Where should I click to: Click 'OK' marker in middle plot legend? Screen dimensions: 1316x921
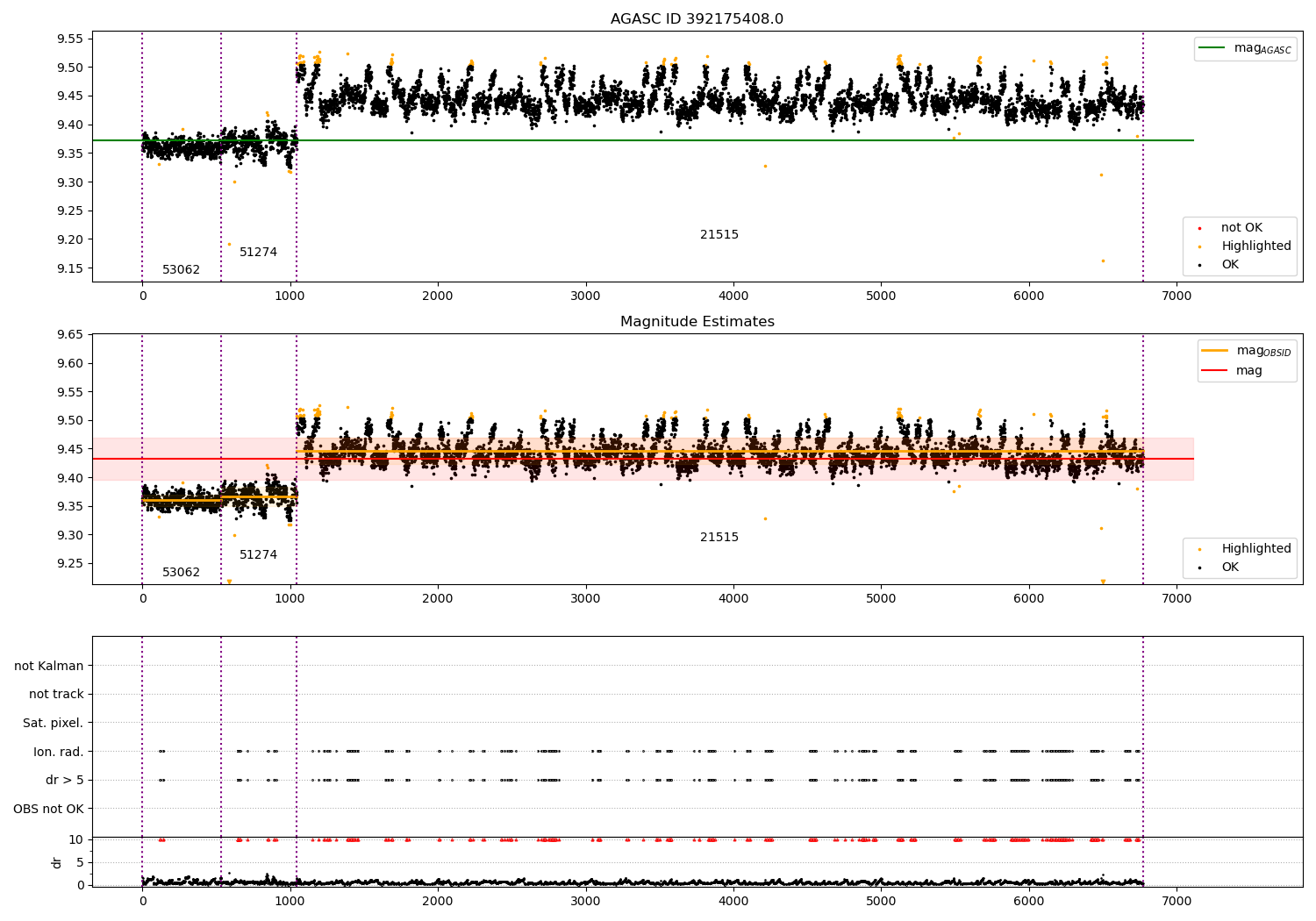[1199, 568]
